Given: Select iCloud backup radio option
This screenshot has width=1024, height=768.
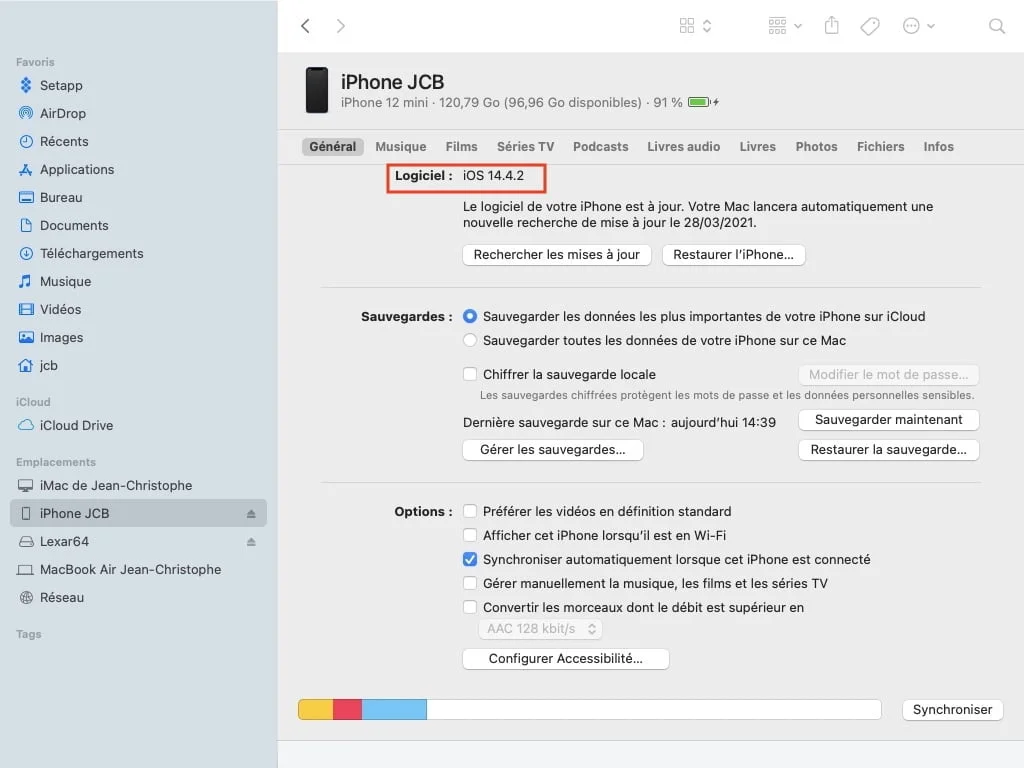Looking at the screenshot, I should point(470,317).
